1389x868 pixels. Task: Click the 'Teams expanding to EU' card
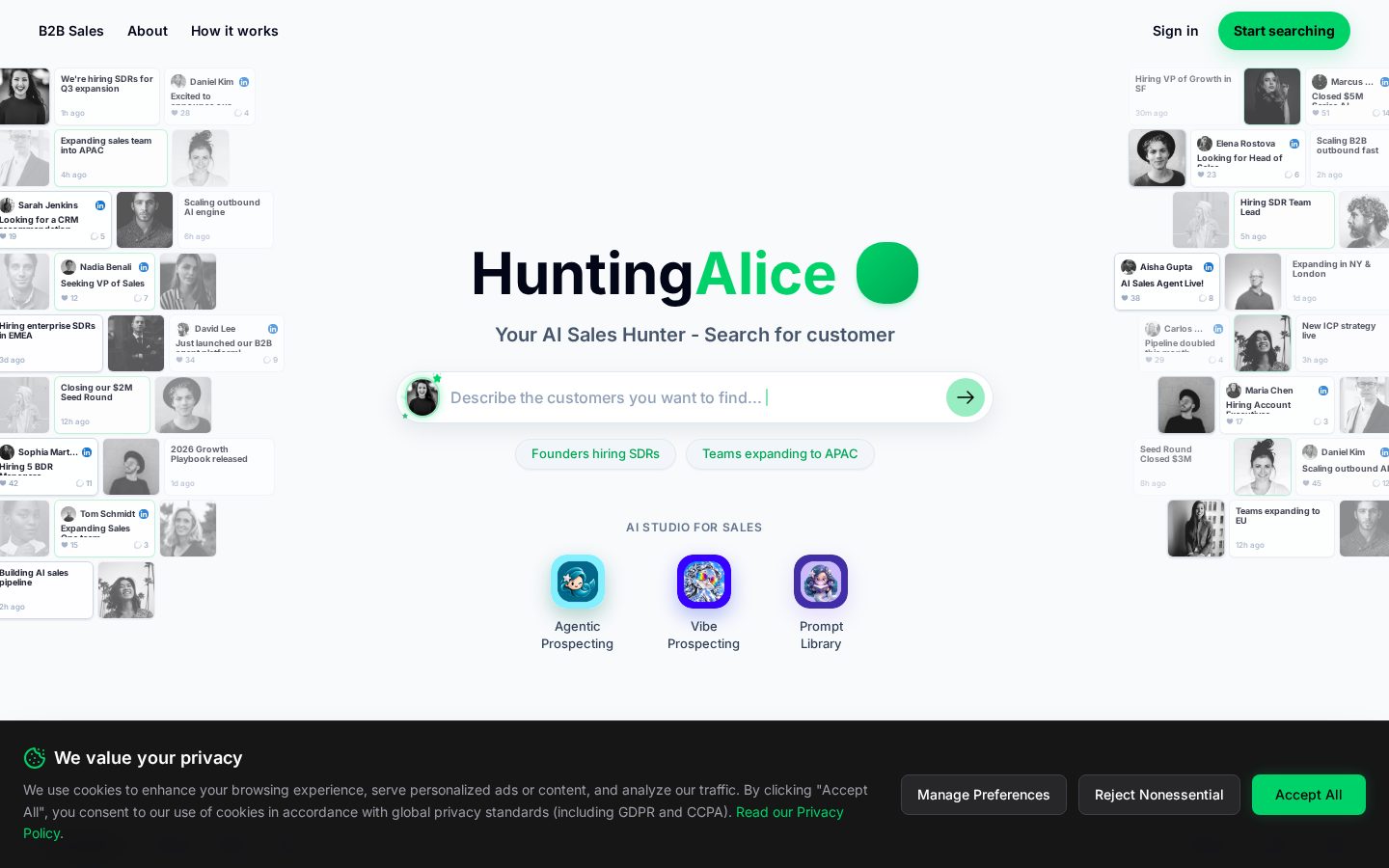[1282, 529]
